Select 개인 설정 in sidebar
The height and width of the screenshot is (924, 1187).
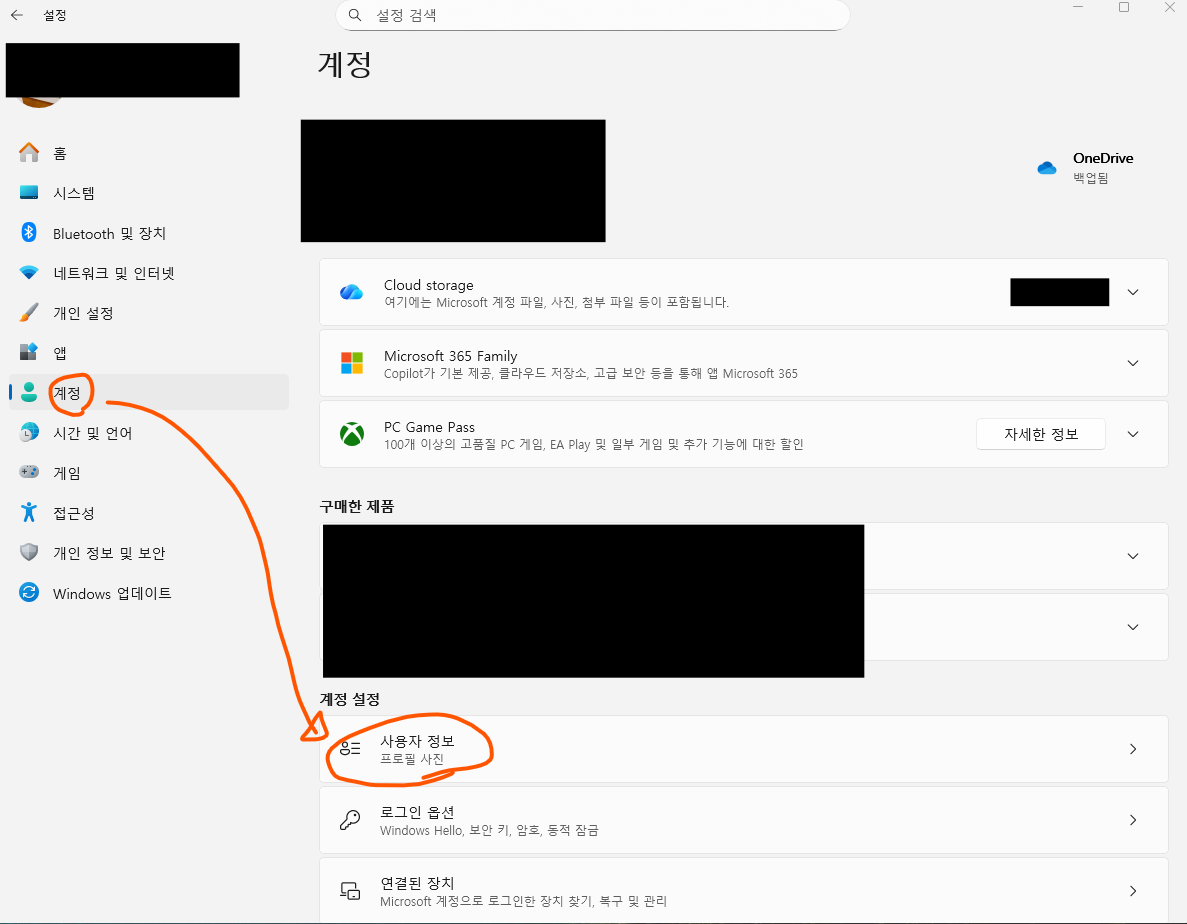tap(83, 313)
